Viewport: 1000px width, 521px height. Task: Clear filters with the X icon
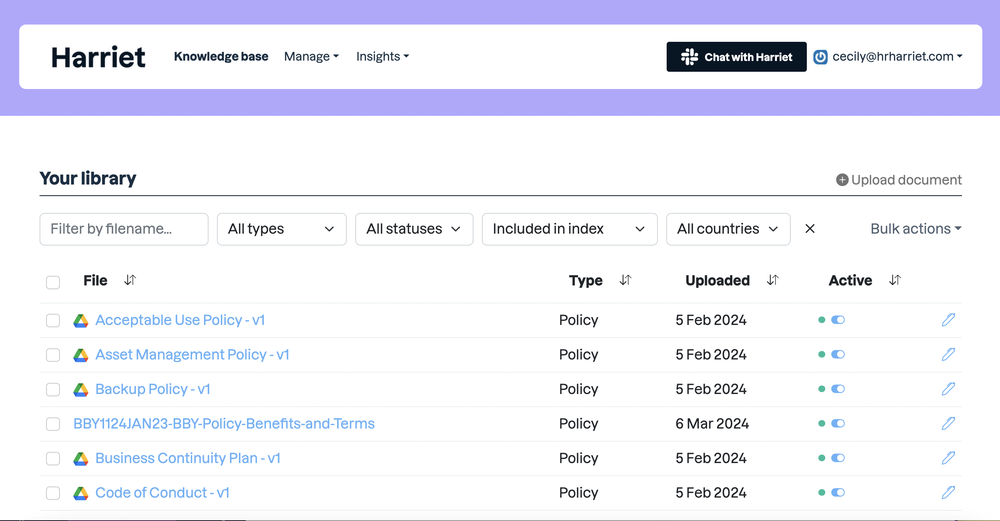tap(810, 229)
